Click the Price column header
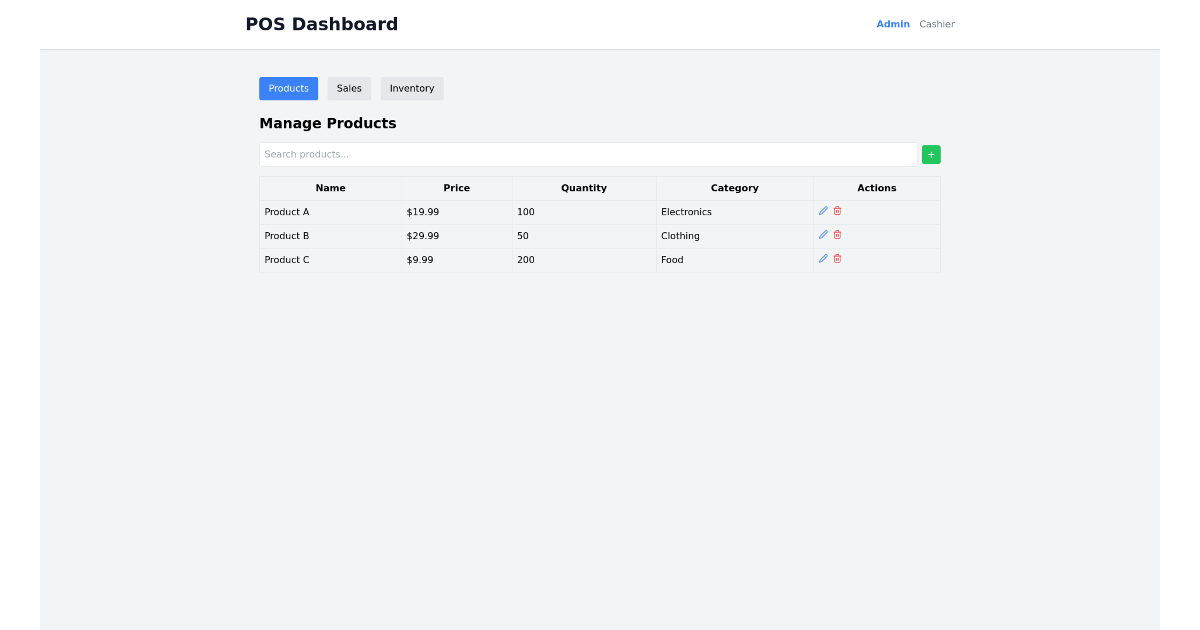Screen dimensions: 1200x630 pos(456,188)
